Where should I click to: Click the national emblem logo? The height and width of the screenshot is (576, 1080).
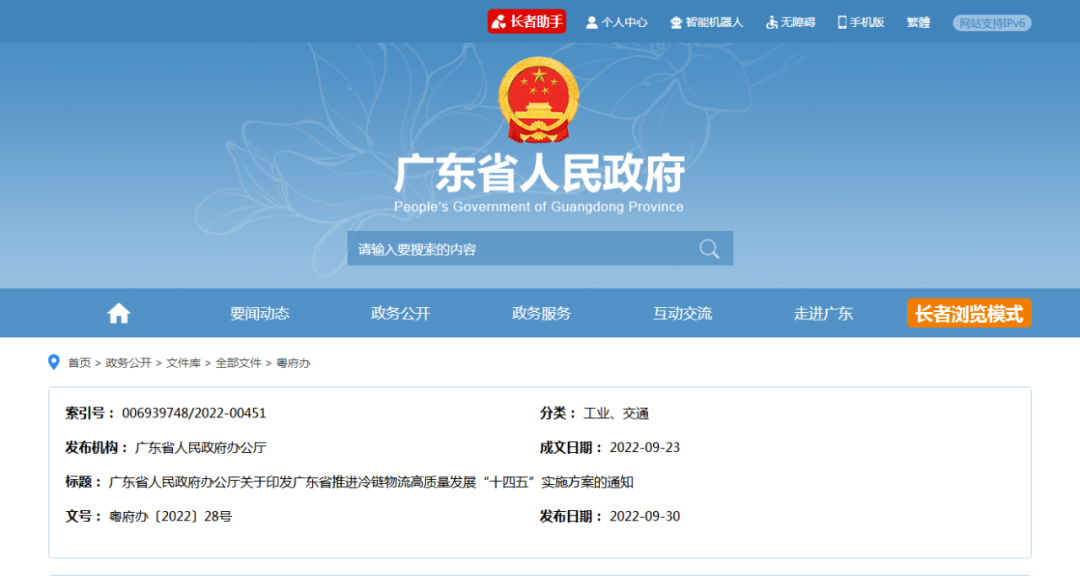pos(539,96)
